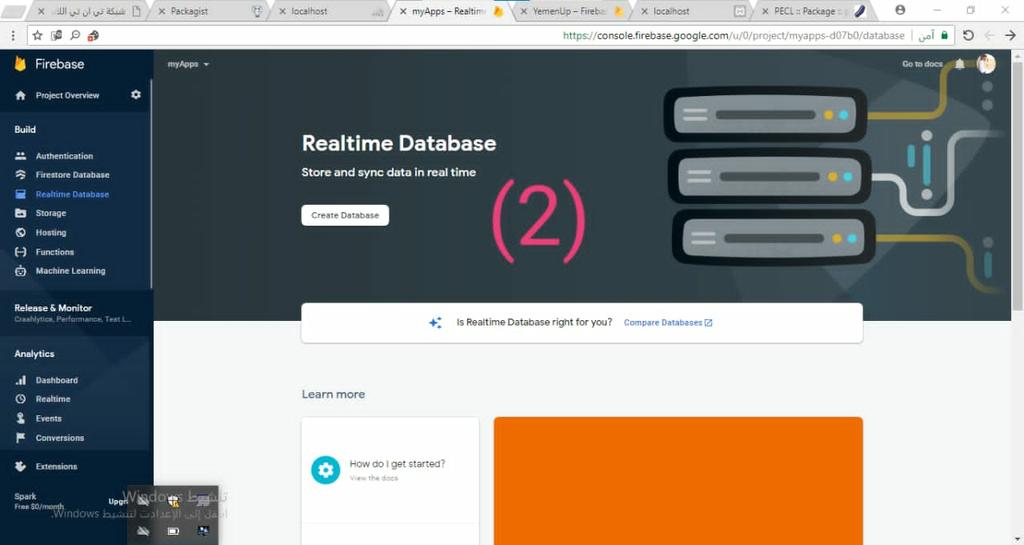Viewport: 1024px width, 545px height.
Task: Open the browser profile icon in title bar
Action: coord(900,10)
